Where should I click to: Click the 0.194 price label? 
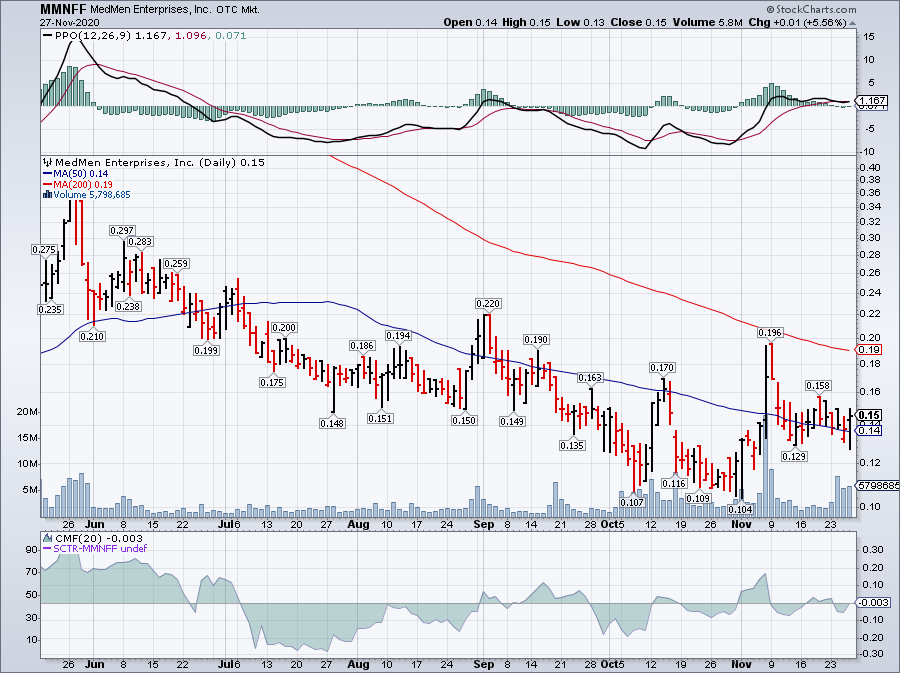point(398,336)
